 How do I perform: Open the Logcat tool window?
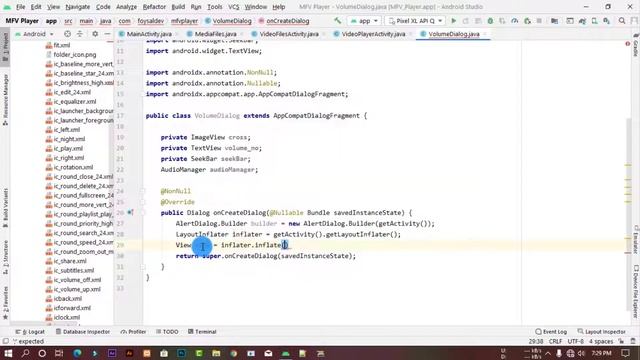pyautogui.click(x=30, y=332)
